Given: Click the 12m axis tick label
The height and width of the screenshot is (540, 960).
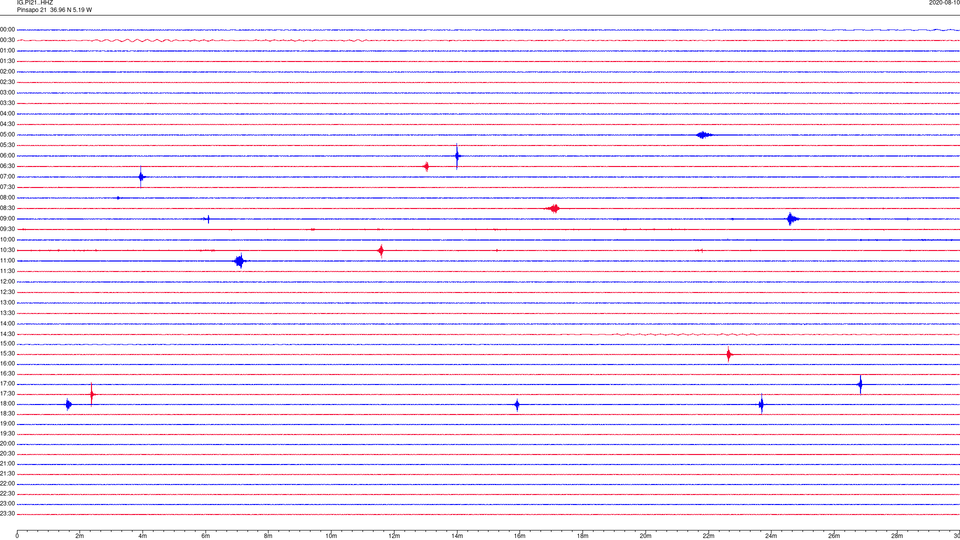Looking at the screenshot, I should (x=394, y=536).
